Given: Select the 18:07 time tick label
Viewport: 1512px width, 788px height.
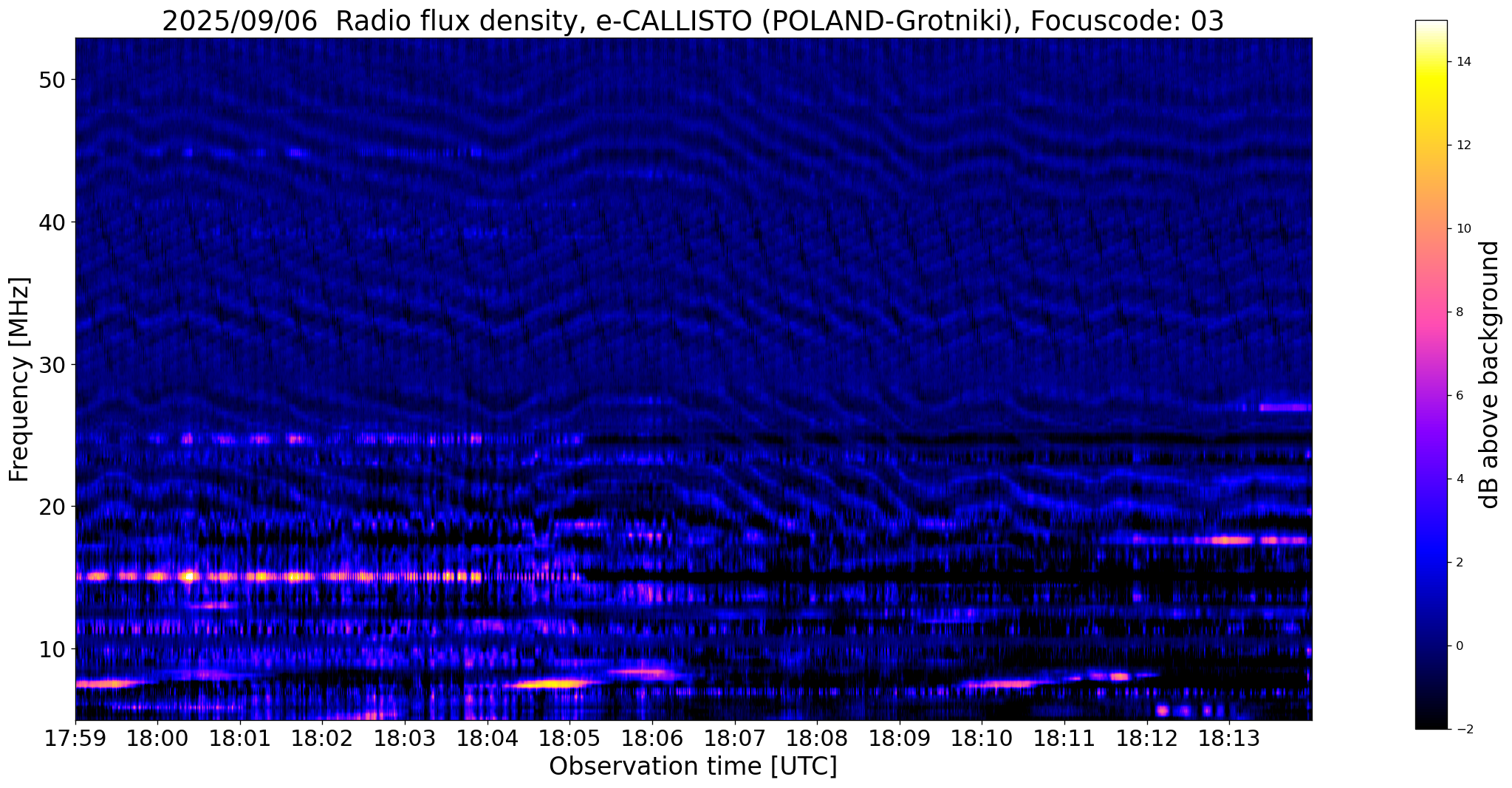Looking at the screenshot, I should click(x=734, y=739).
